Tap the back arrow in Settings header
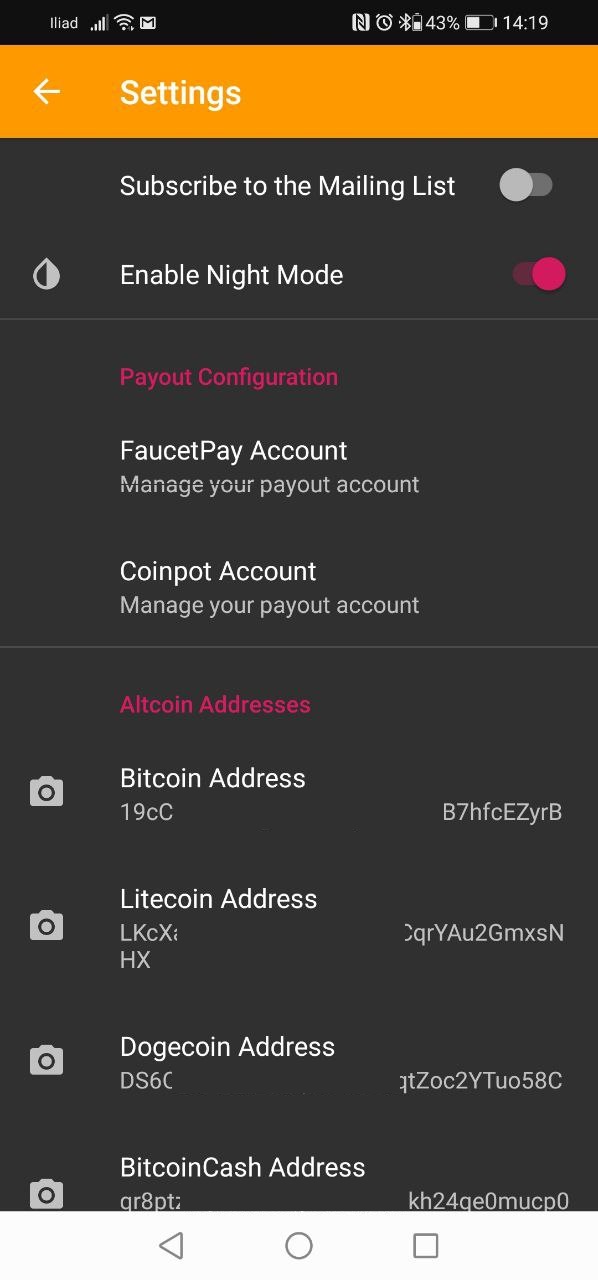Viewport: 598px width, 1280px height. click(x=47, y=92)
